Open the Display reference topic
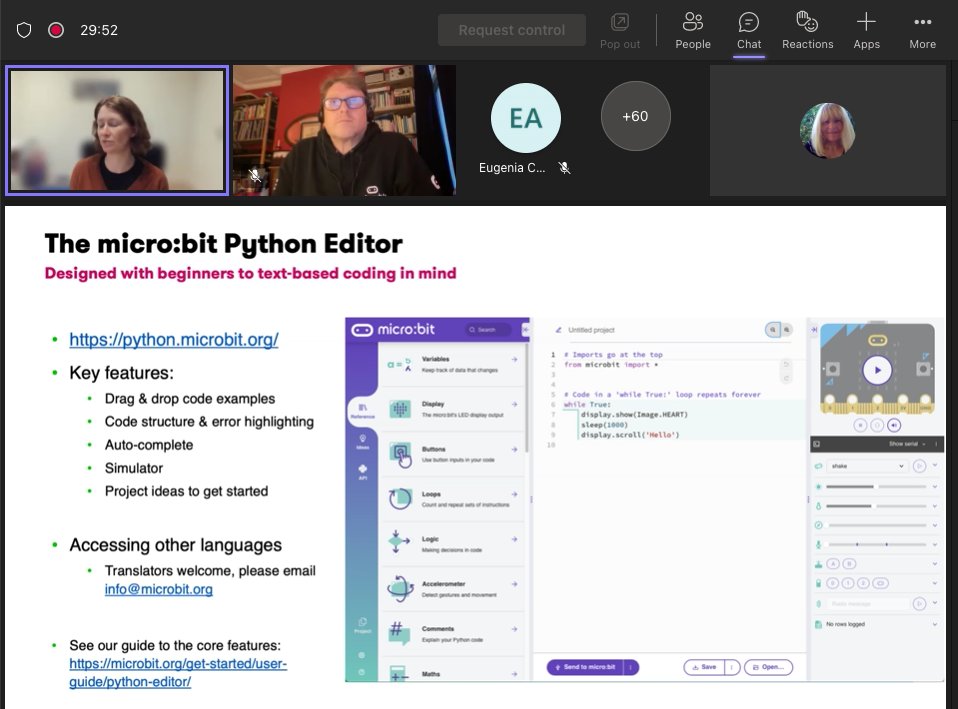Viewport: 958px width, 709px height. (x=452, y=409)
